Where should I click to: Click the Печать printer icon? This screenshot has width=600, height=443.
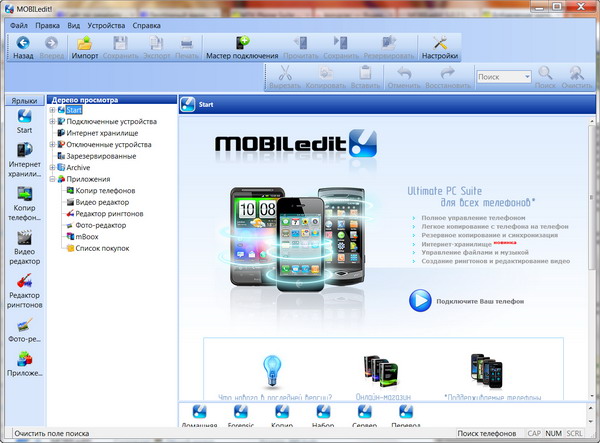tap(187, 44)
